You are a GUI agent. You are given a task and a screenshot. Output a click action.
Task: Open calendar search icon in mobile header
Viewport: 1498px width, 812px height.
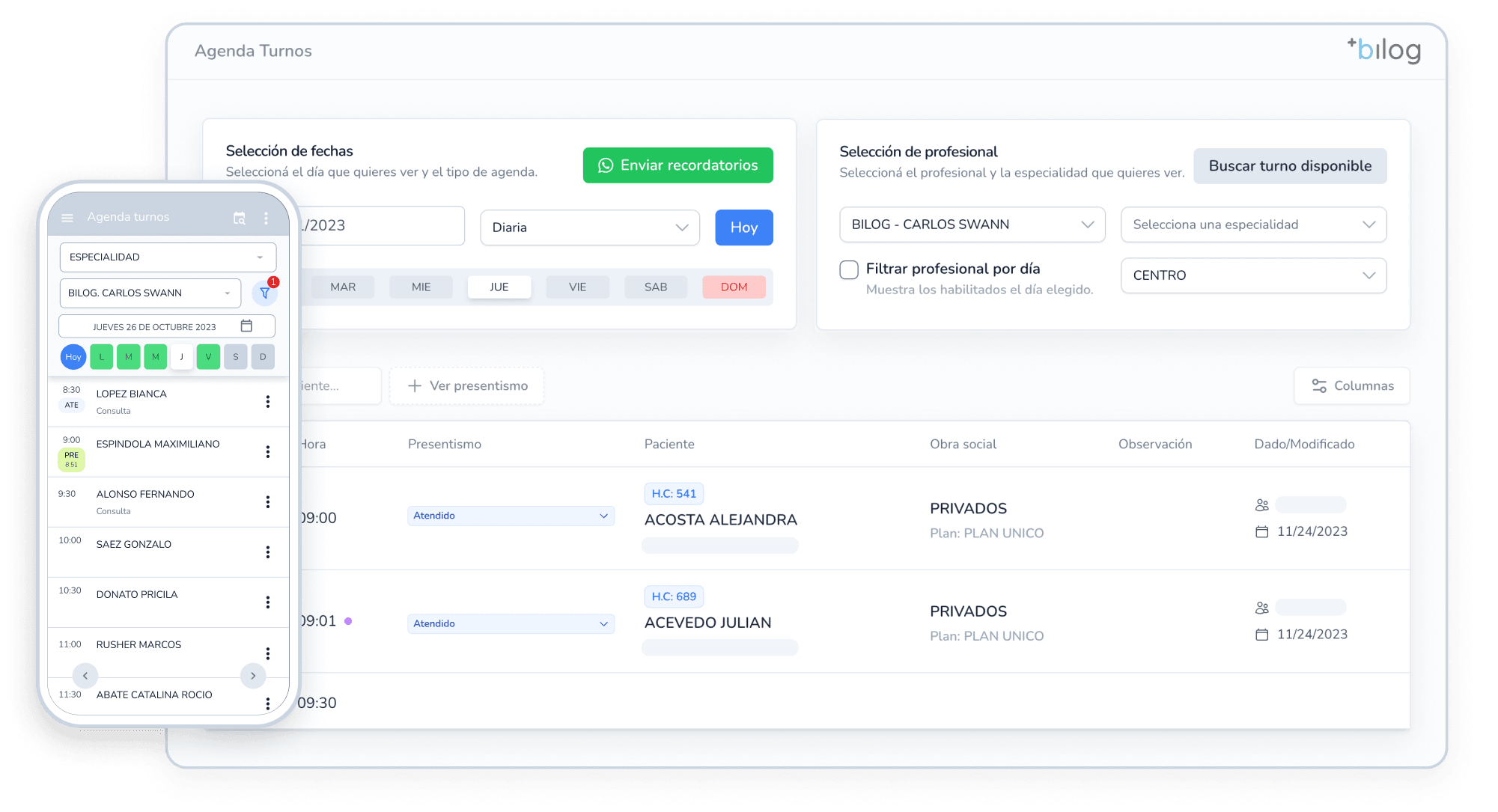[x=240, y=218]
